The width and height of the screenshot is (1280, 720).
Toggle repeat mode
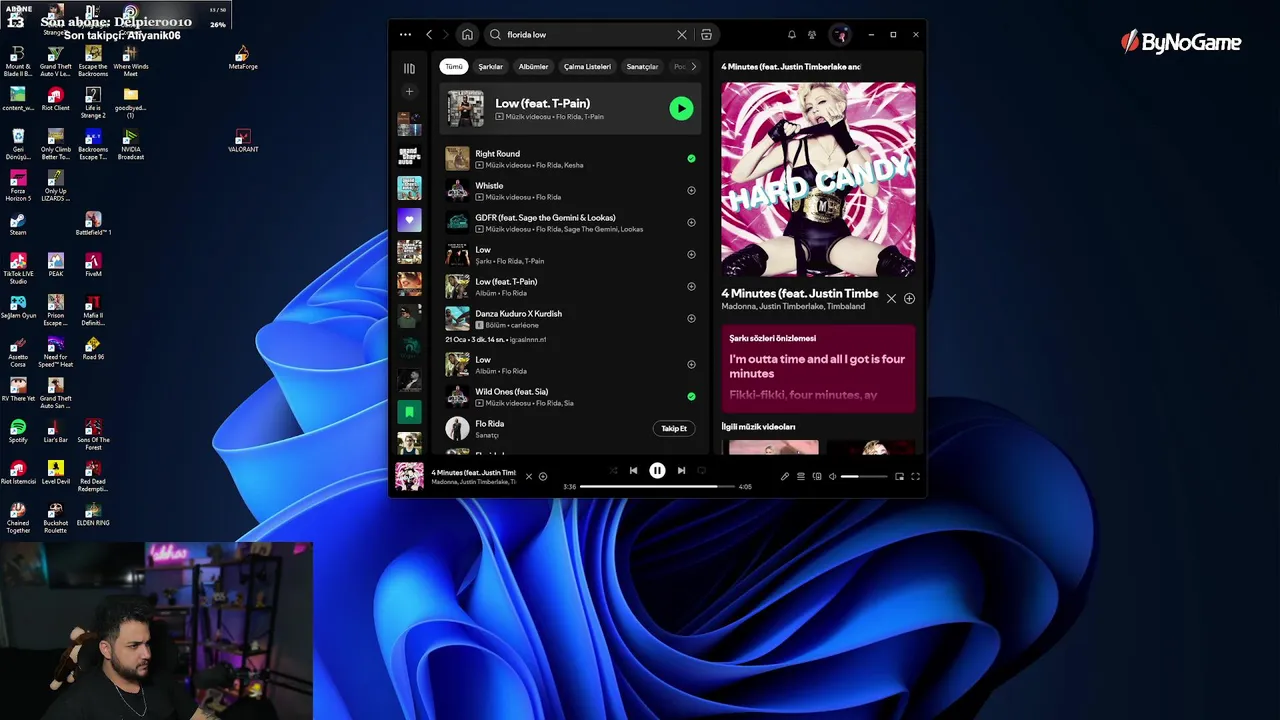click(x=701, y=470)
